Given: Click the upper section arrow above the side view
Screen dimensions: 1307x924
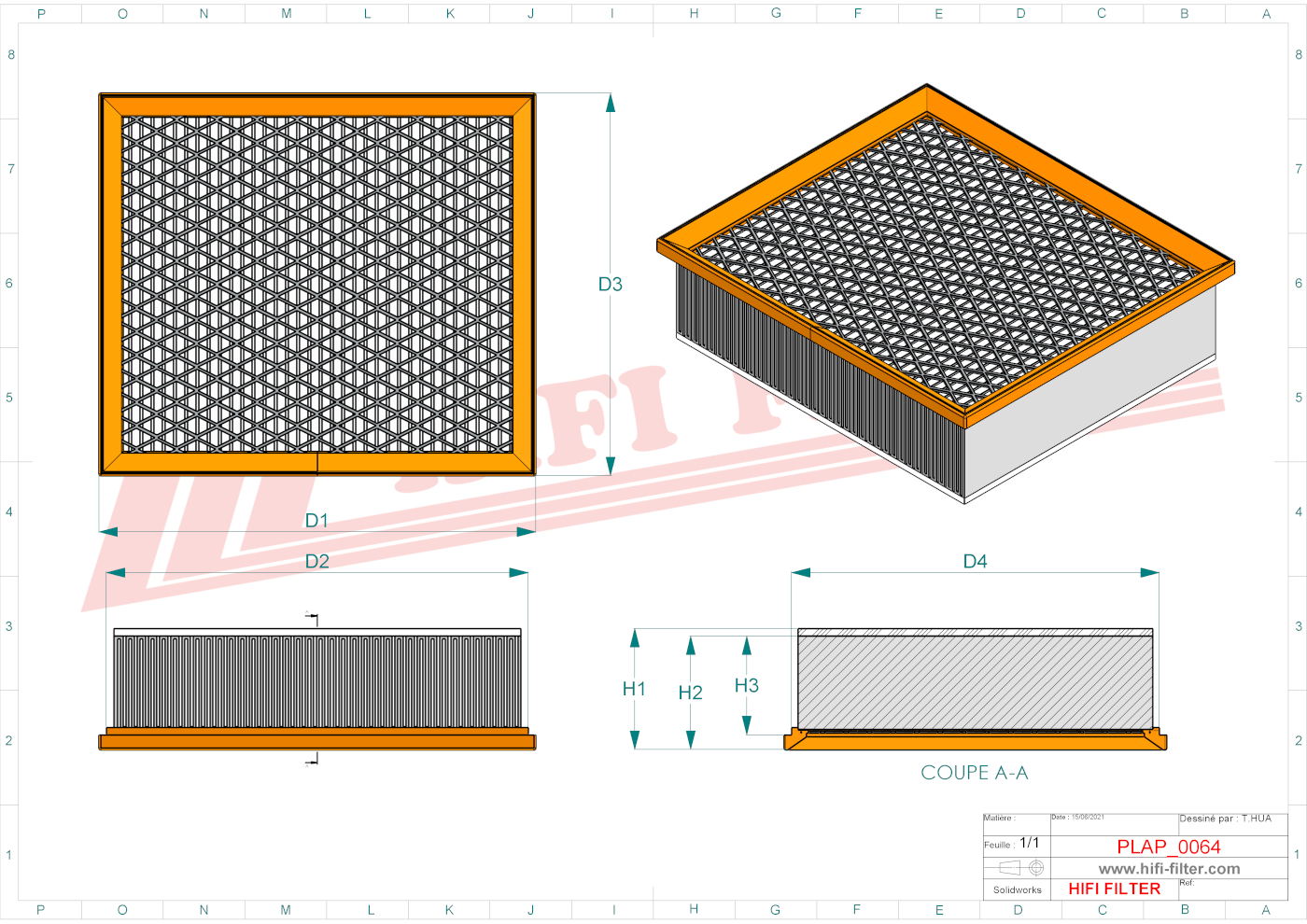Looking at the screenshot, I should point(312,617).
